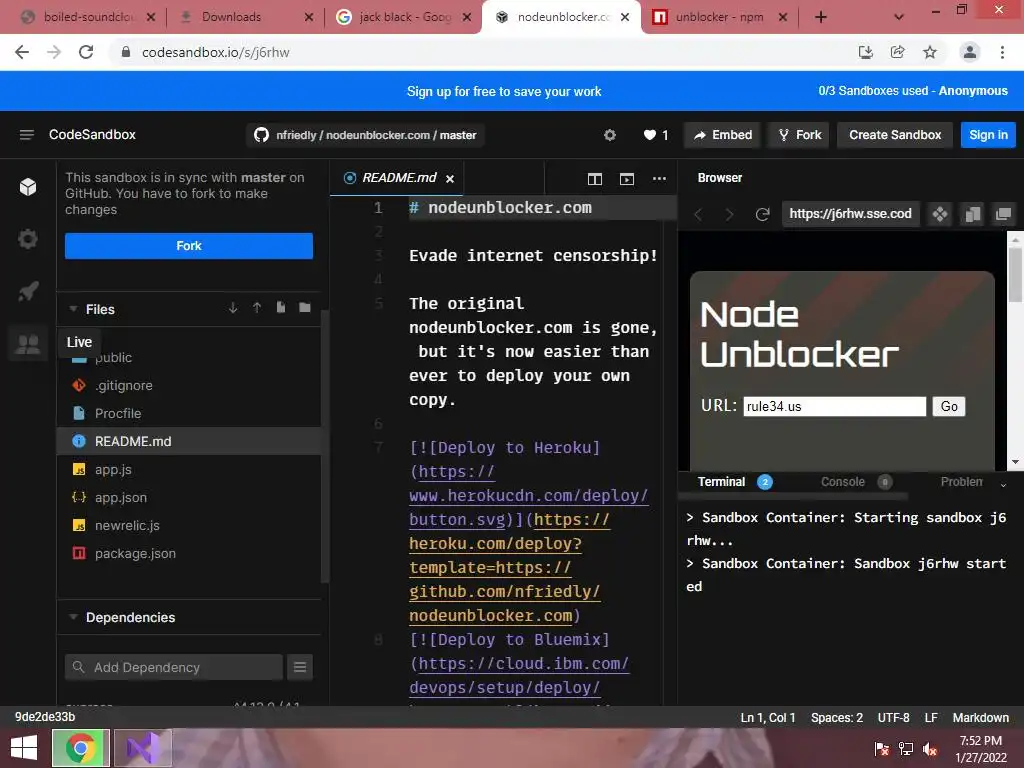Viewport: 1024px width, 768px height.
Task: Change LF line ending in status bar
Action: 931,718
